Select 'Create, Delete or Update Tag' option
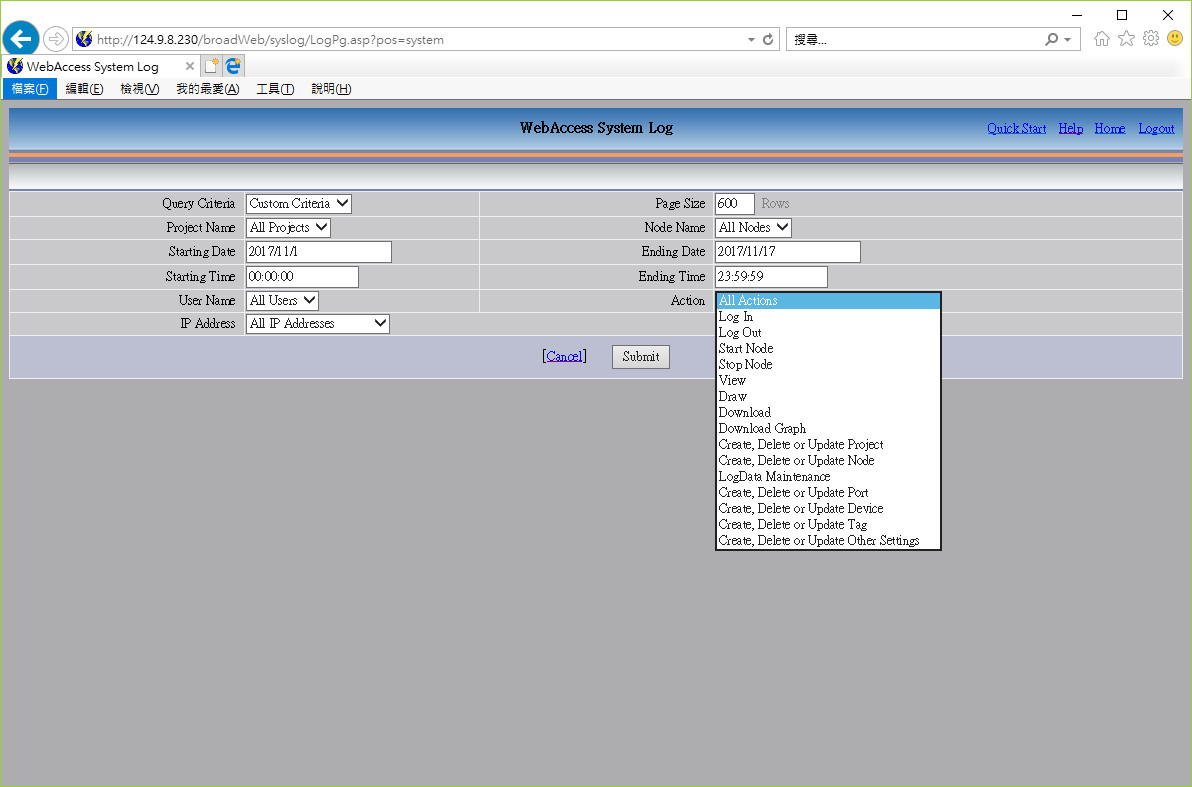The height and width of the screenshot is (787, 1192). [x=828, y=525]
